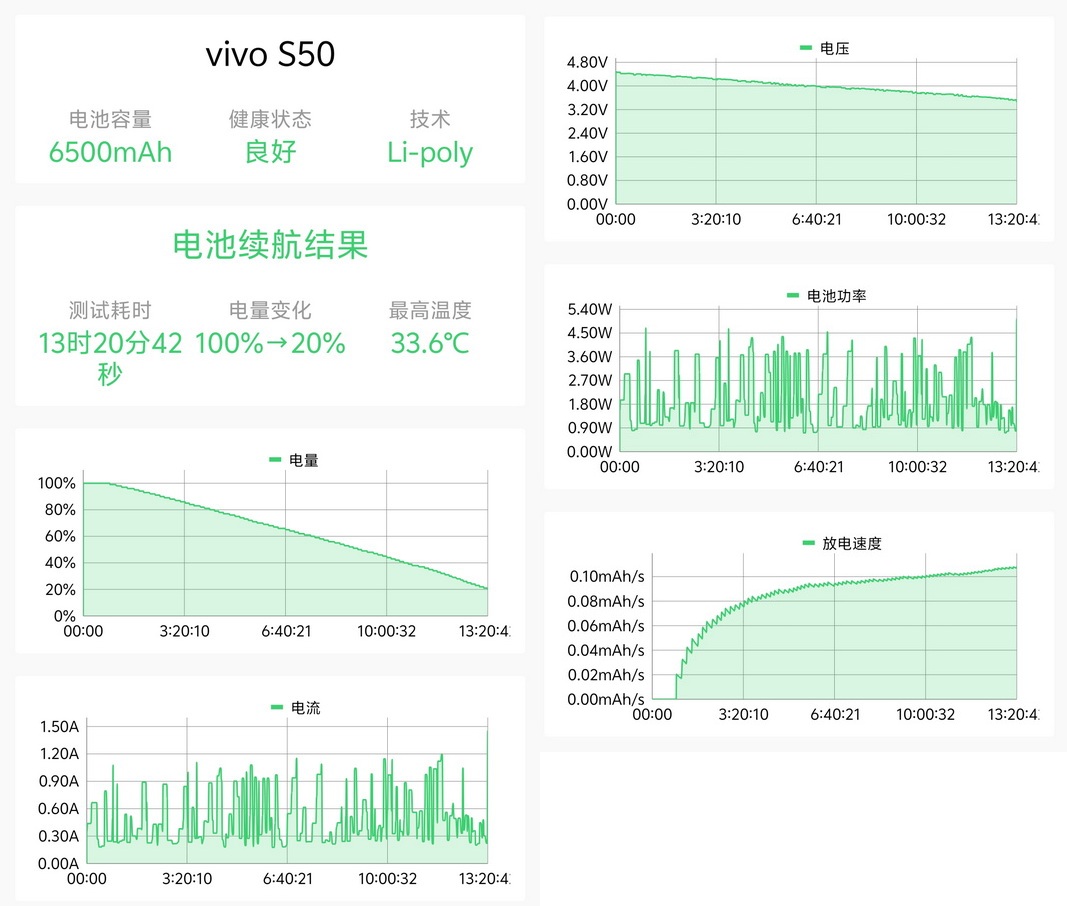The width and height of the screenshot is (1067, 906).
Task: Click the 0.08mAh/s axis label on 放电速度 chart
Action: [606, 601]
